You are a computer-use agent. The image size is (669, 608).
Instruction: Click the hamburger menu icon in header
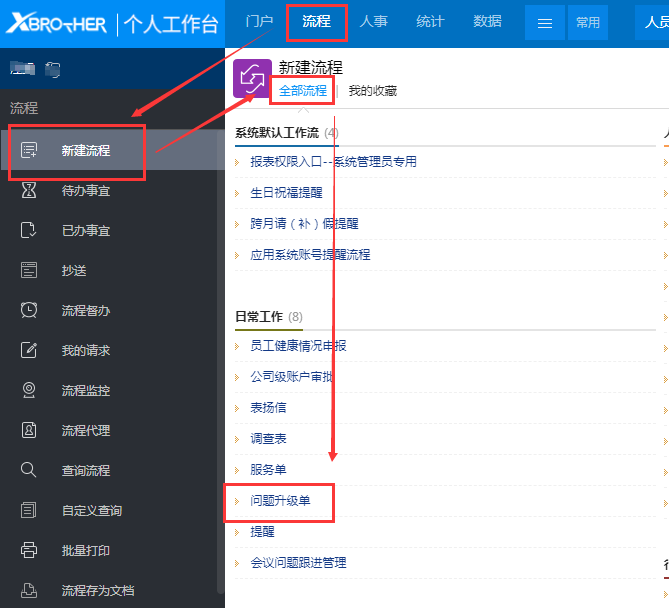[x=545, y=23]
